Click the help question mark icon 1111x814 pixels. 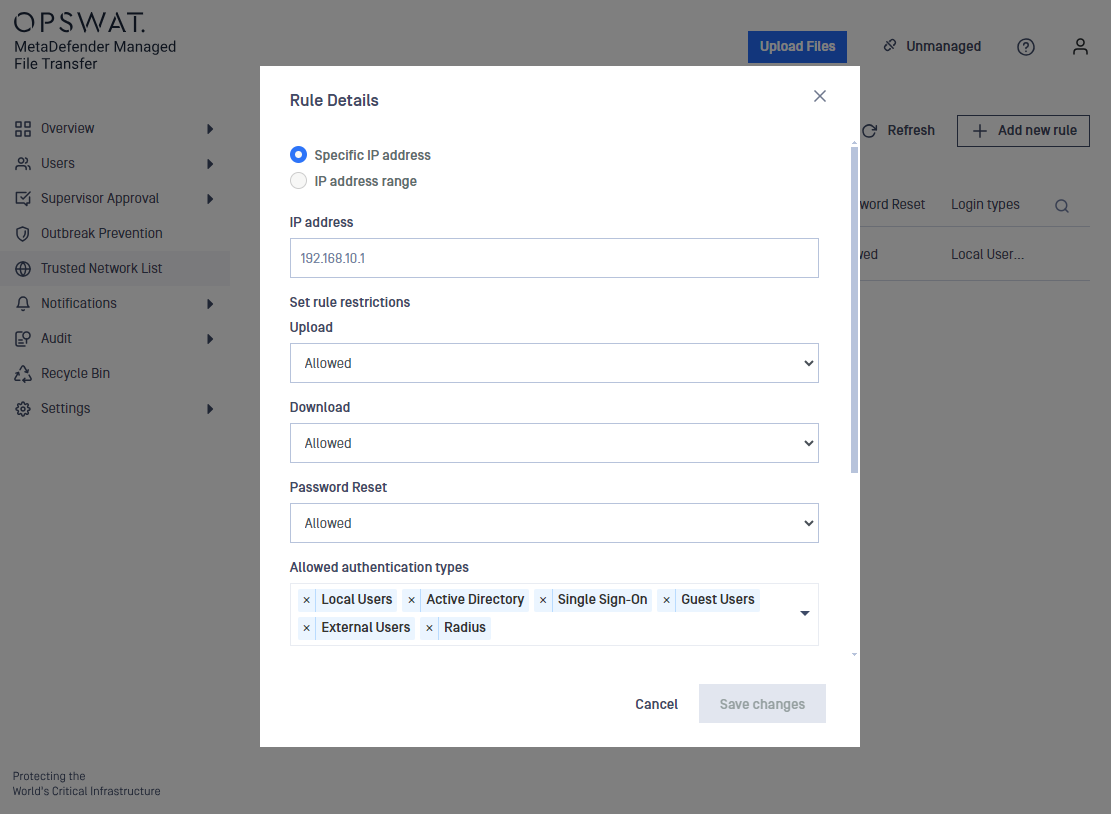[1026, 47]
